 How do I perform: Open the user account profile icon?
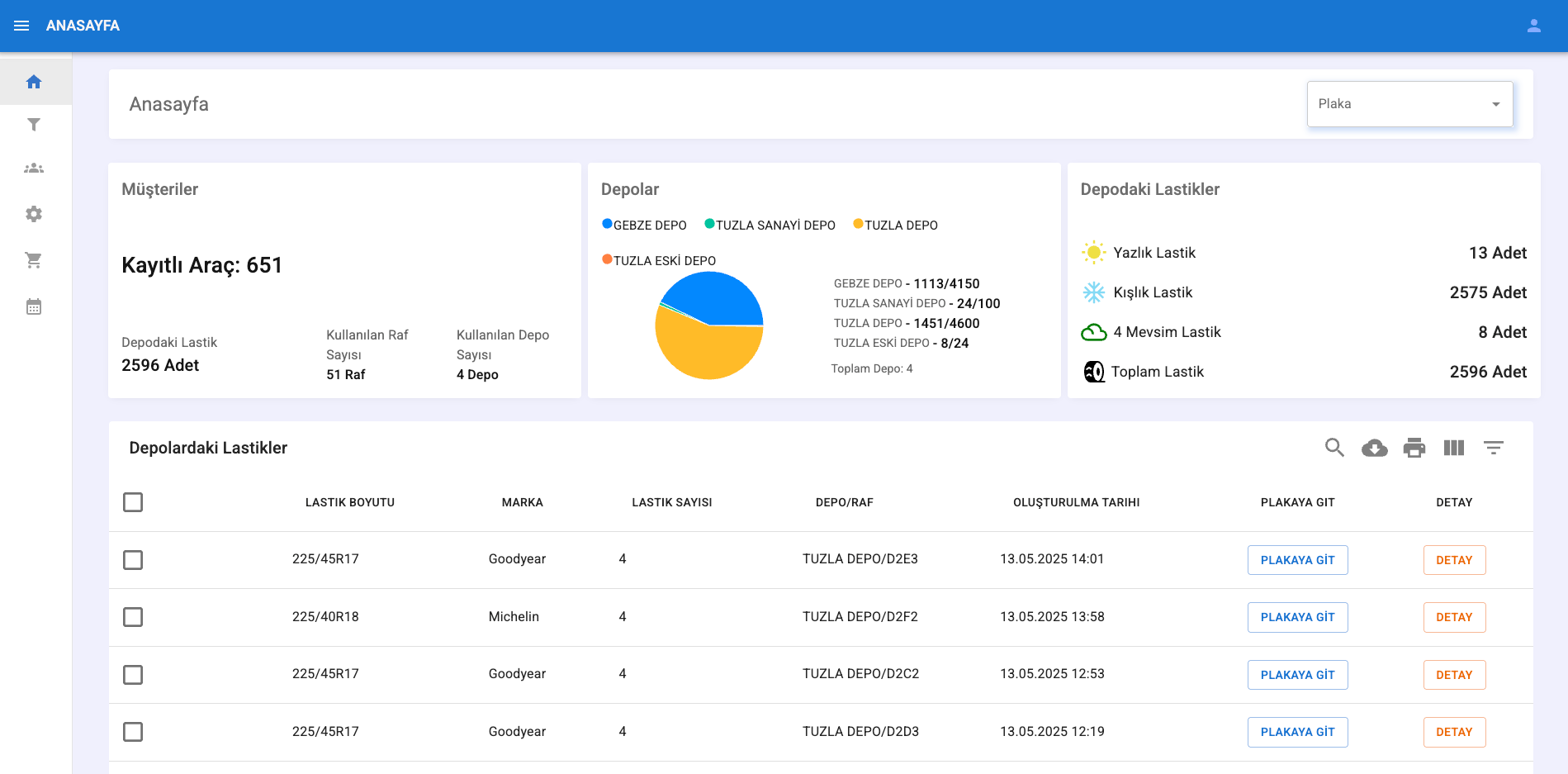tap(1533, 26)
